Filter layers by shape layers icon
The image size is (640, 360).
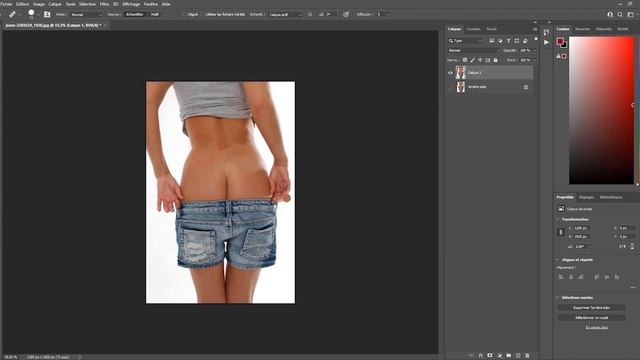(517, 41)
